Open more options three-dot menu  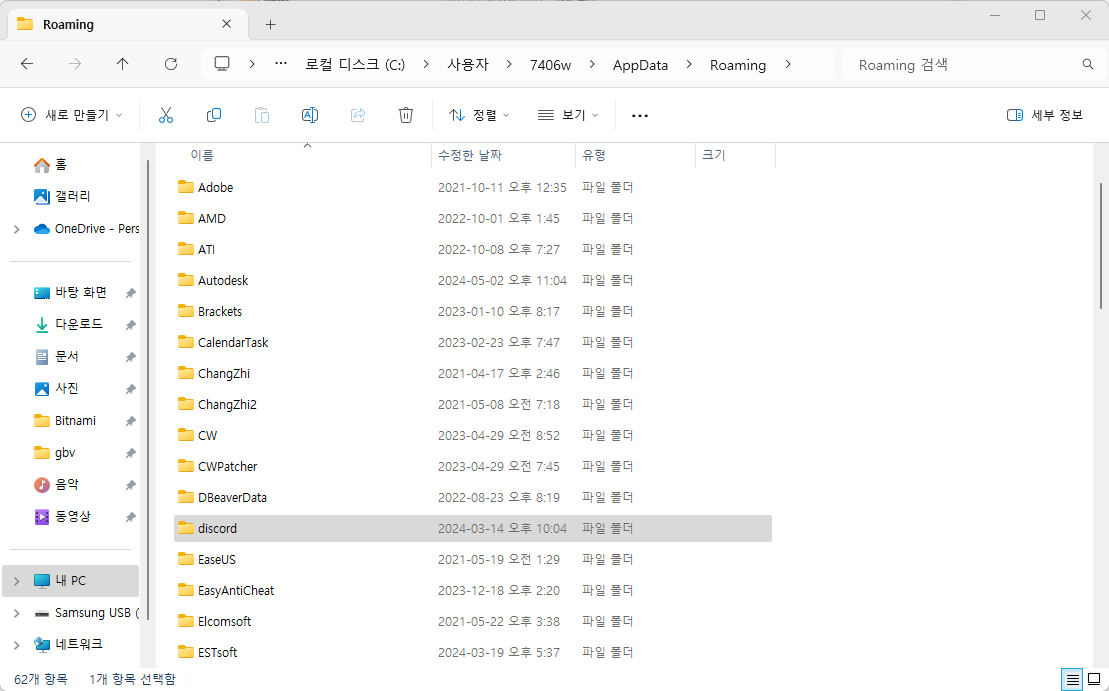639,115
